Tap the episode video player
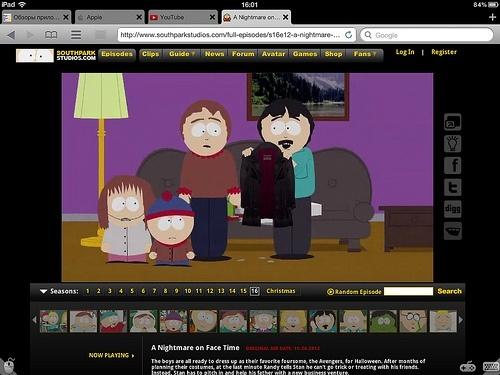The image size is (500, 375). click(247, 177)
